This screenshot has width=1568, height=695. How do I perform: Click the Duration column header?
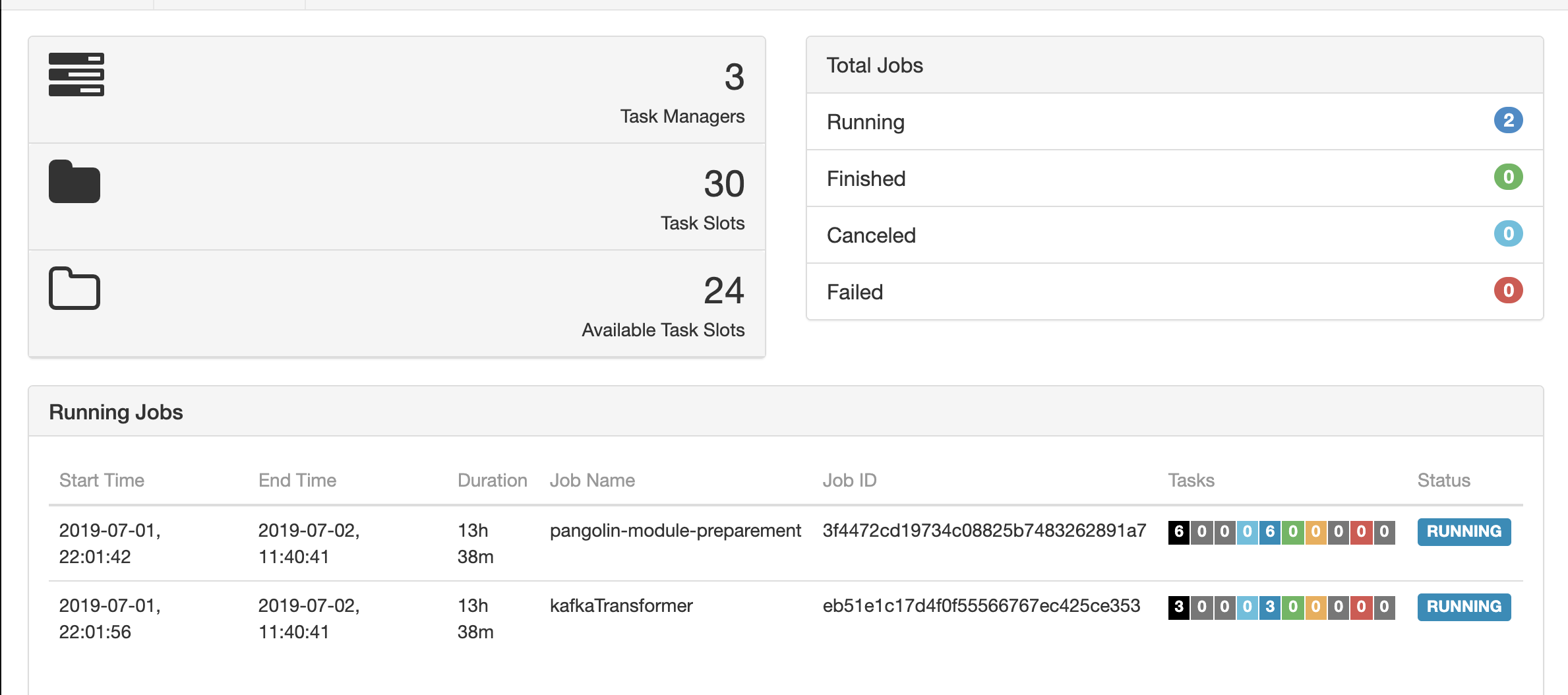pos(492,481)
